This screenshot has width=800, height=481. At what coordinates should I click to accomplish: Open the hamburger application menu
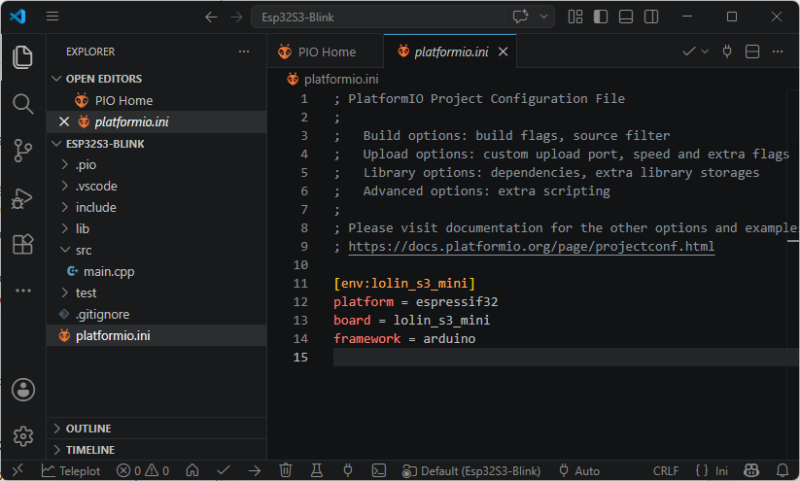click(52, 16)
